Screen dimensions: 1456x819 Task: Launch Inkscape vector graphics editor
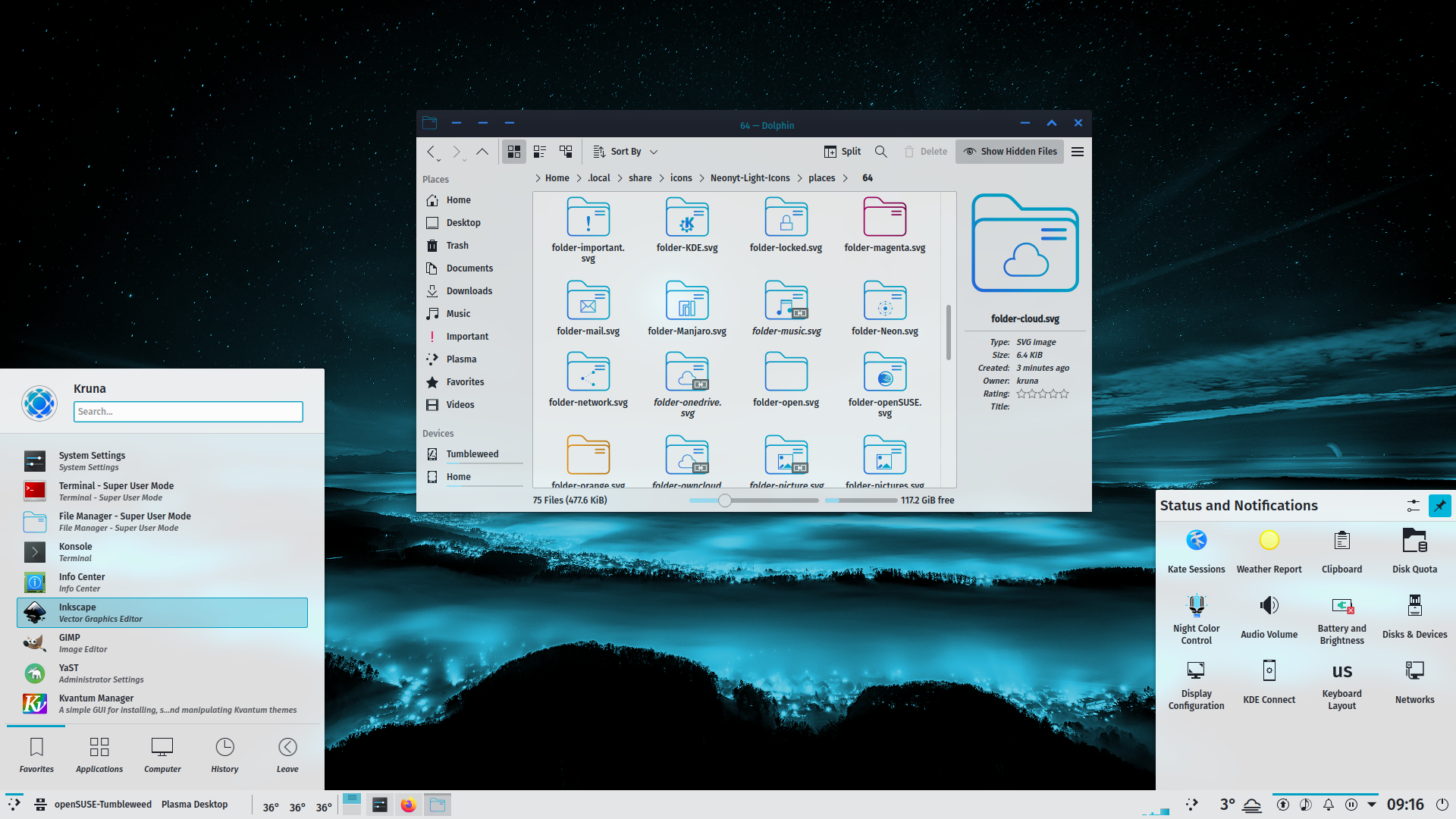click(x=162, y=613)
